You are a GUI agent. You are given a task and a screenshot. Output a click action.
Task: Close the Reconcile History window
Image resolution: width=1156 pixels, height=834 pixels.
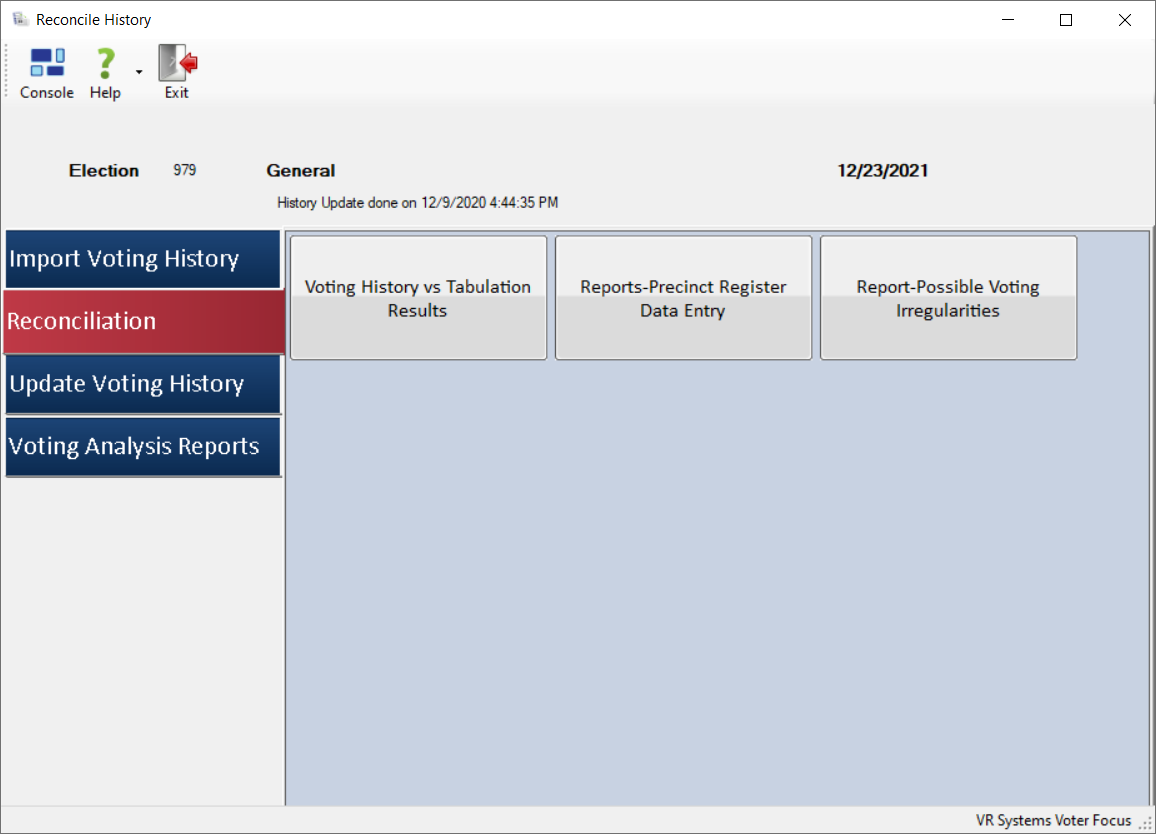1124,20
